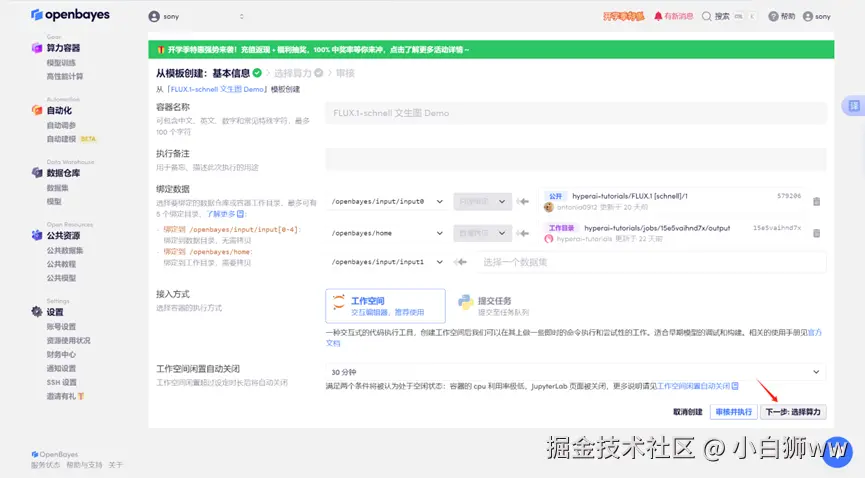The width and height of the screenshot is (865, 478).
Task: Click the 开学季特惠 promo label
Action: tap(623, 17)
